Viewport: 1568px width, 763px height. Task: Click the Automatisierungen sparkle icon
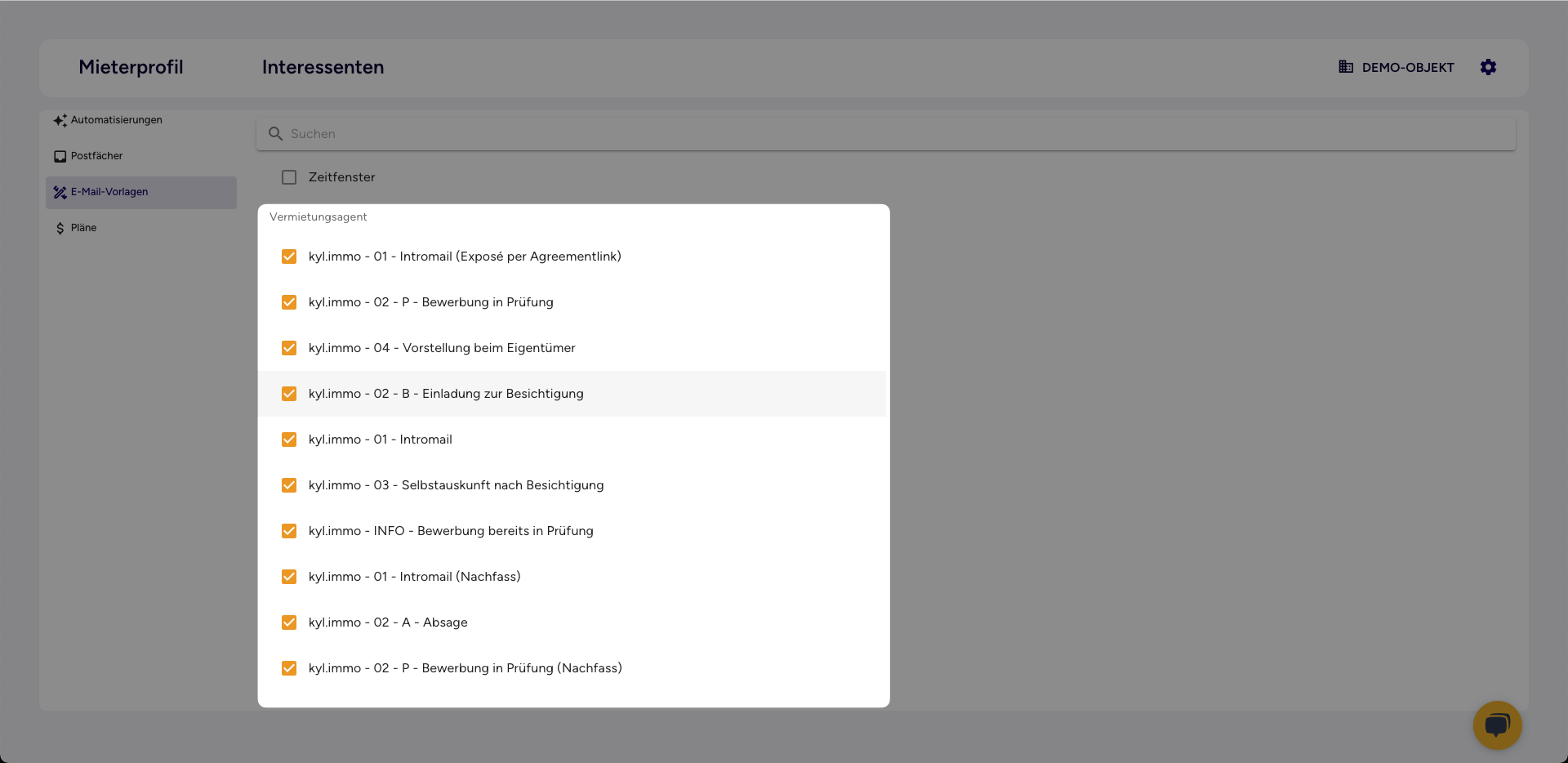click(x=60, y=120)
